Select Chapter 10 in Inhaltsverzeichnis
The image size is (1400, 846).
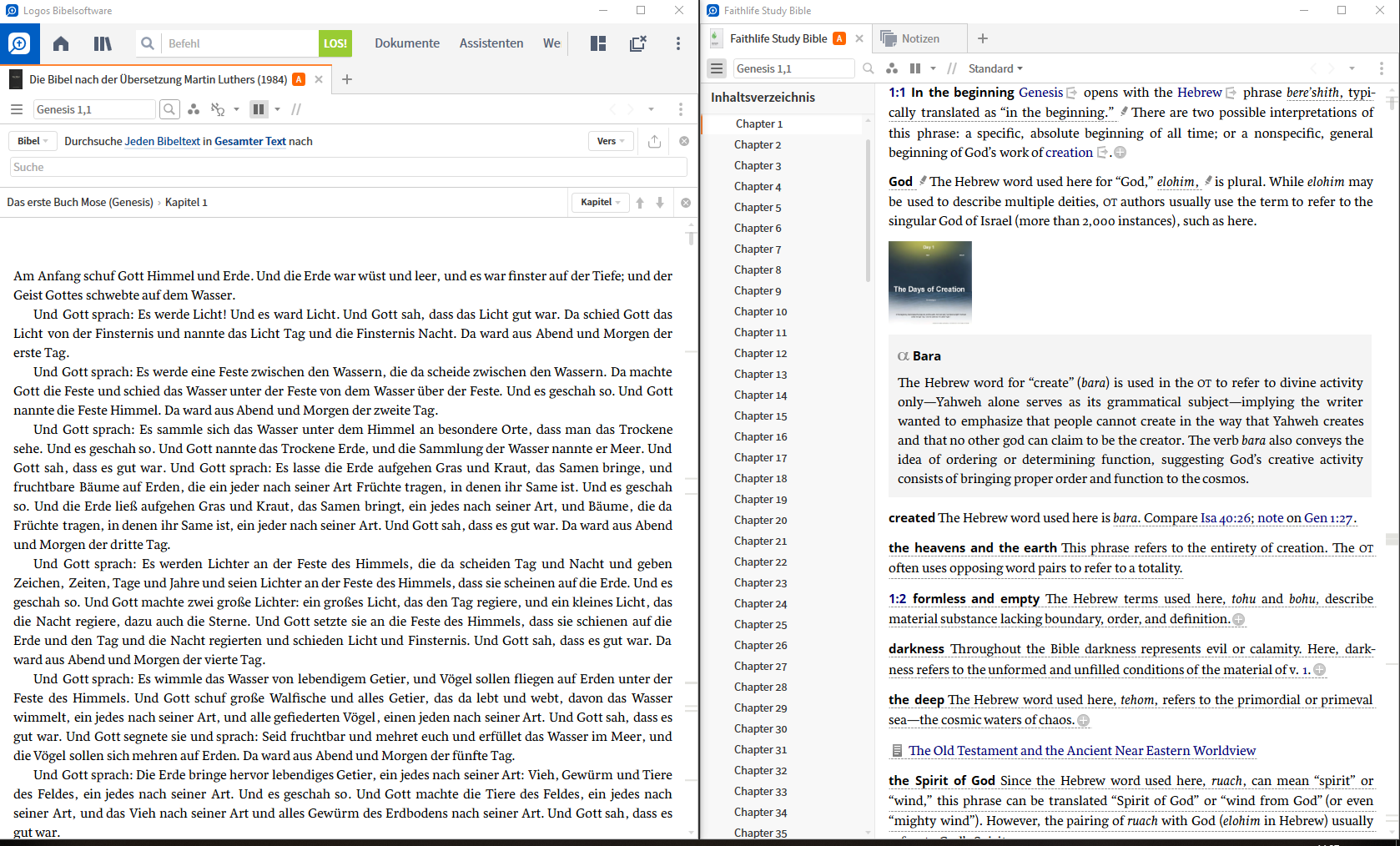click(x=760, y=311)
